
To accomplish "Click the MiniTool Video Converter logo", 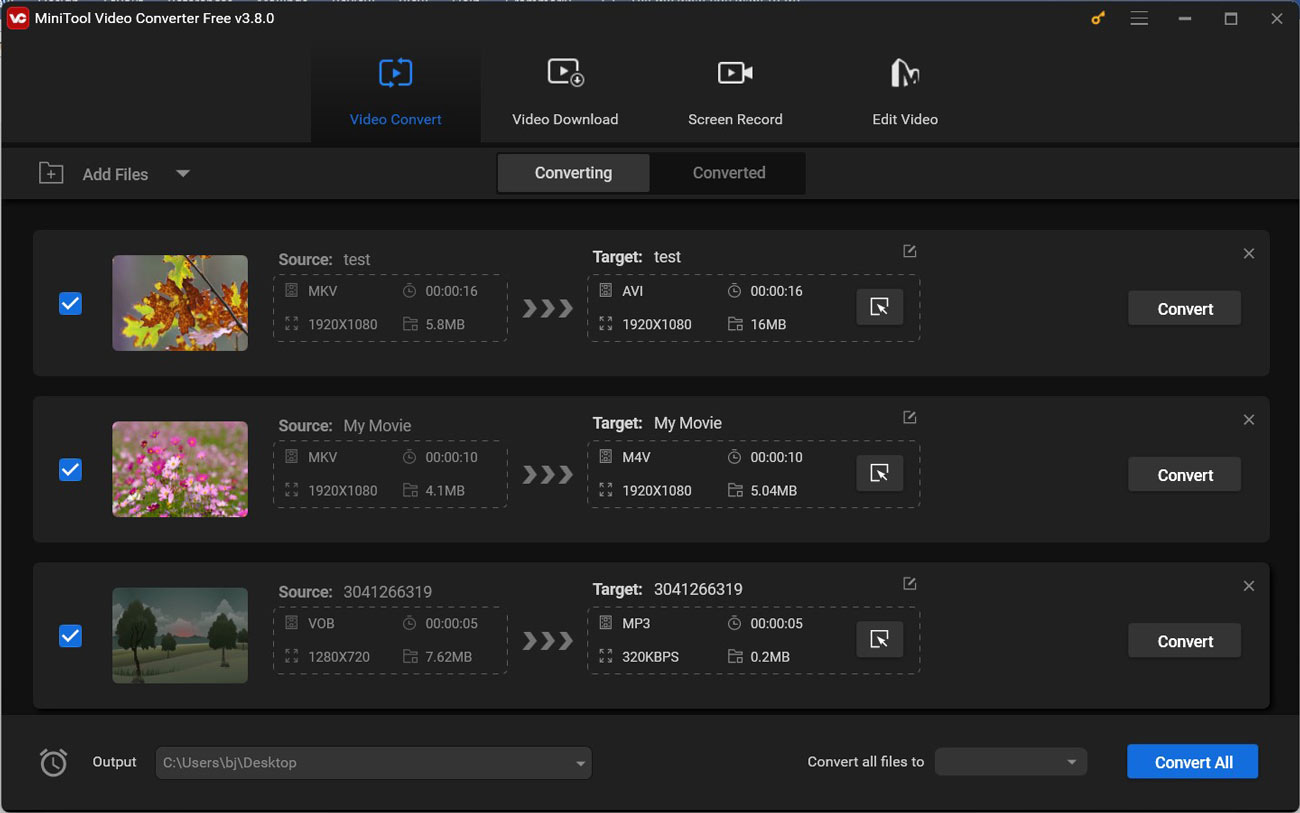I will pyautogui.click(x=17, y=18).
